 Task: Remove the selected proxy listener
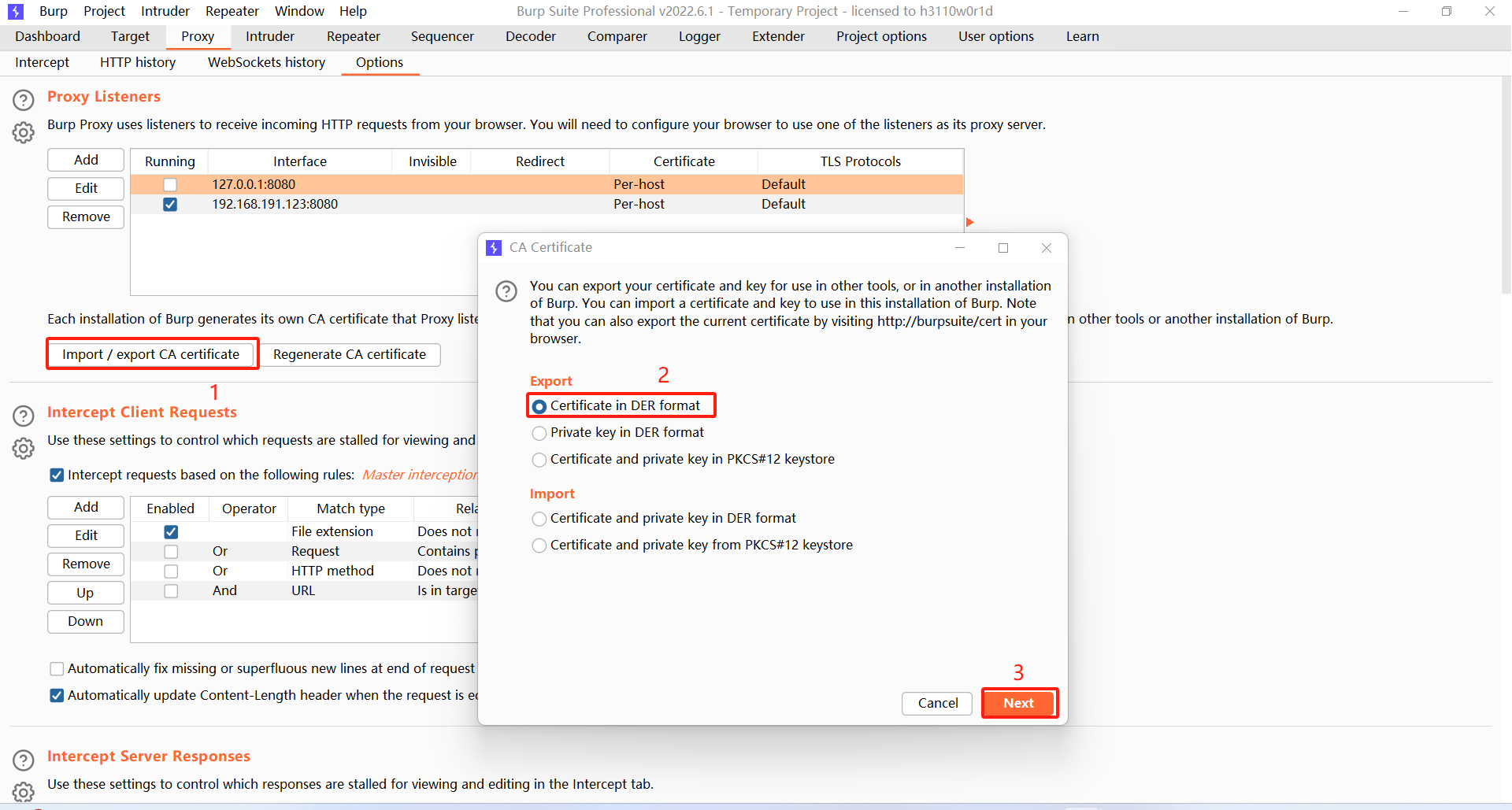[x=86, y=216]
